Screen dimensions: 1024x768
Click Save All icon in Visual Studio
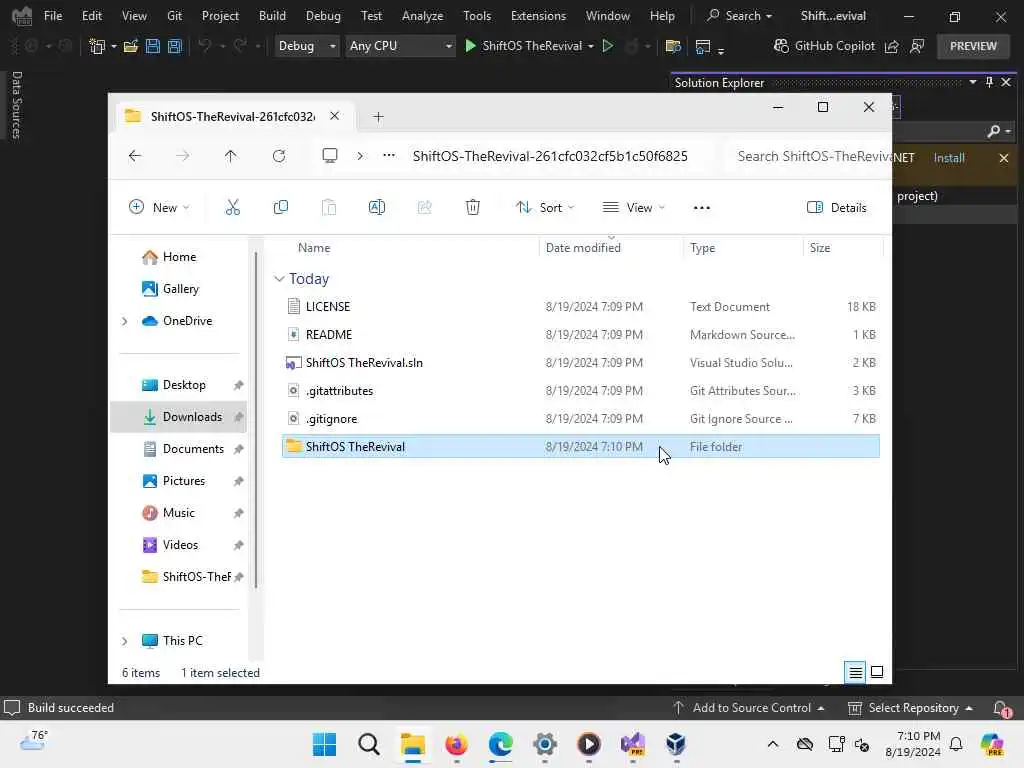[x=175, y=46]
